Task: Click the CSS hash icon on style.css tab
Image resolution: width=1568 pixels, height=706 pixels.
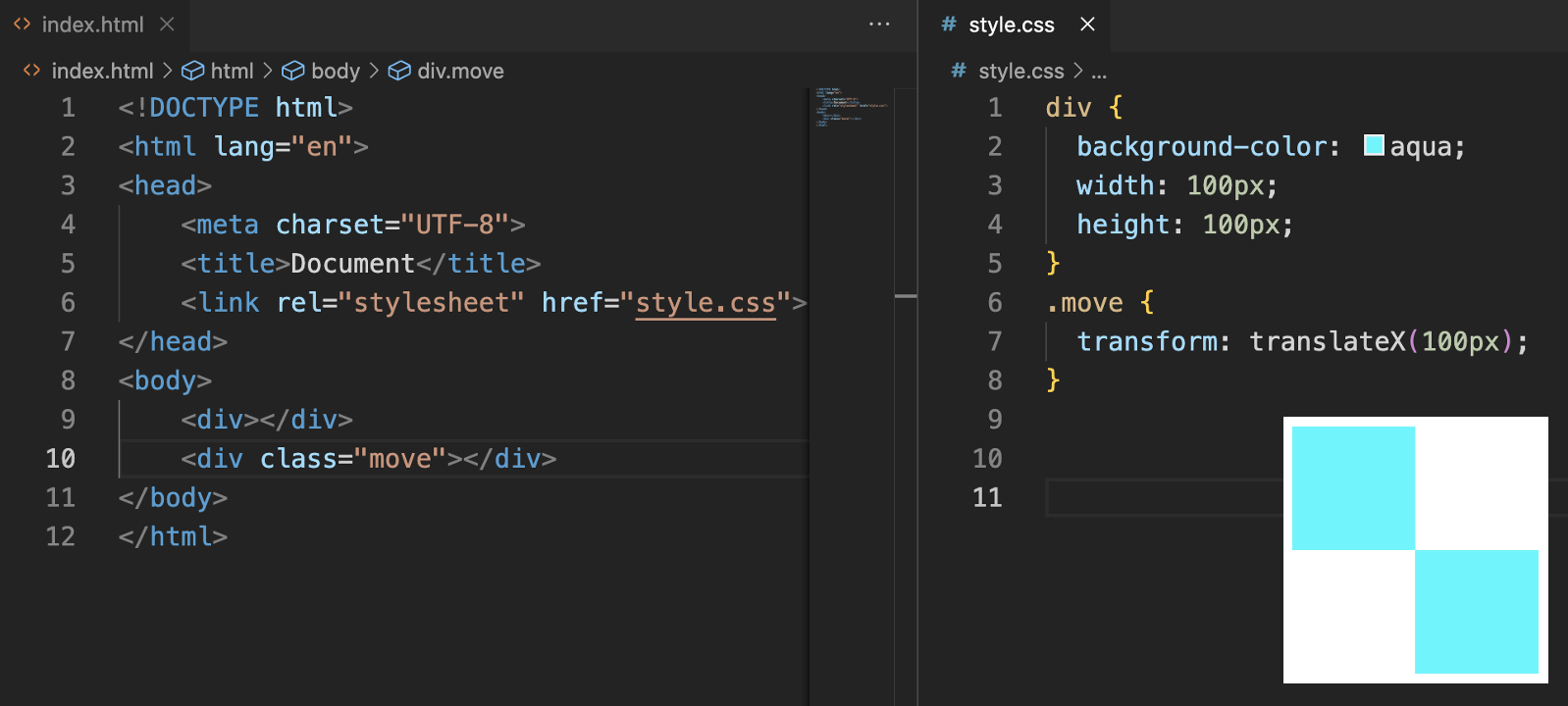Action: click(x=948, y=25)
